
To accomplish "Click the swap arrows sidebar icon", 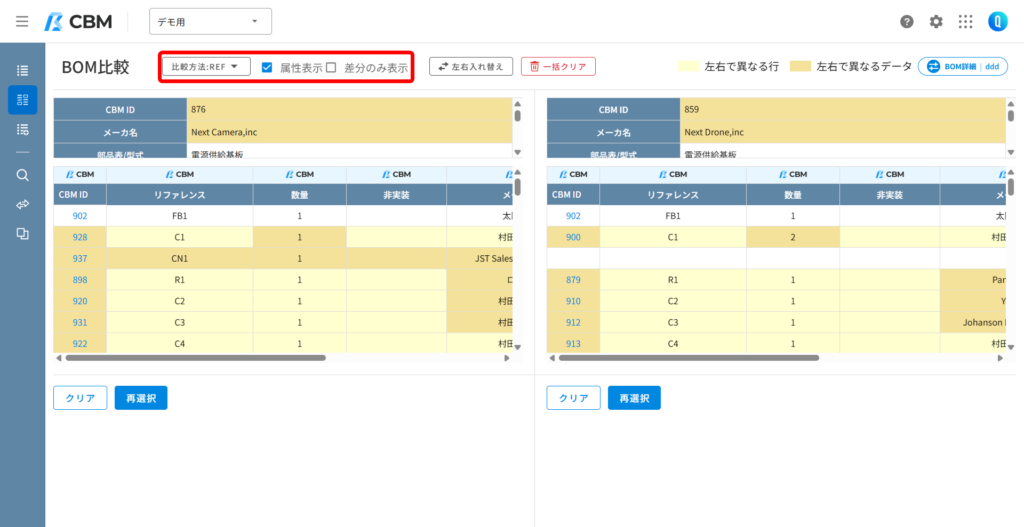I will tap(22, 204).
